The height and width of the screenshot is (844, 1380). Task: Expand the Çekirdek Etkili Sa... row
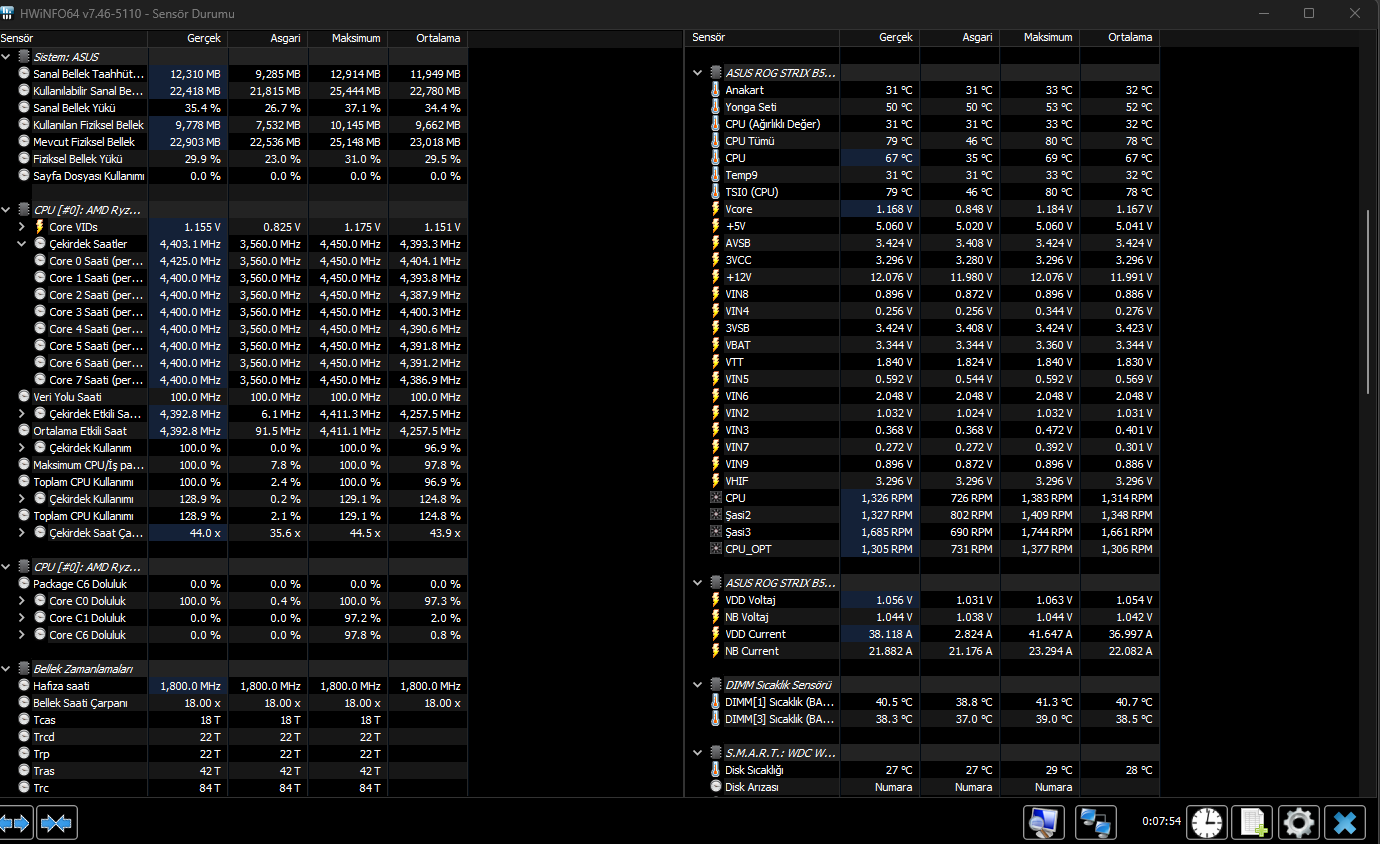(22, 414)
